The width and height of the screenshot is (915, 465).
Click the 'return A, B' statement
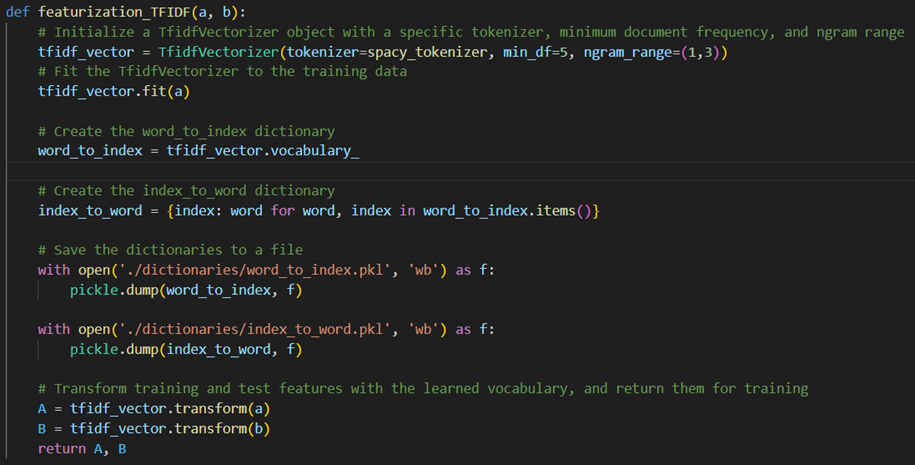pyautogui.click(x=82, y=449)
